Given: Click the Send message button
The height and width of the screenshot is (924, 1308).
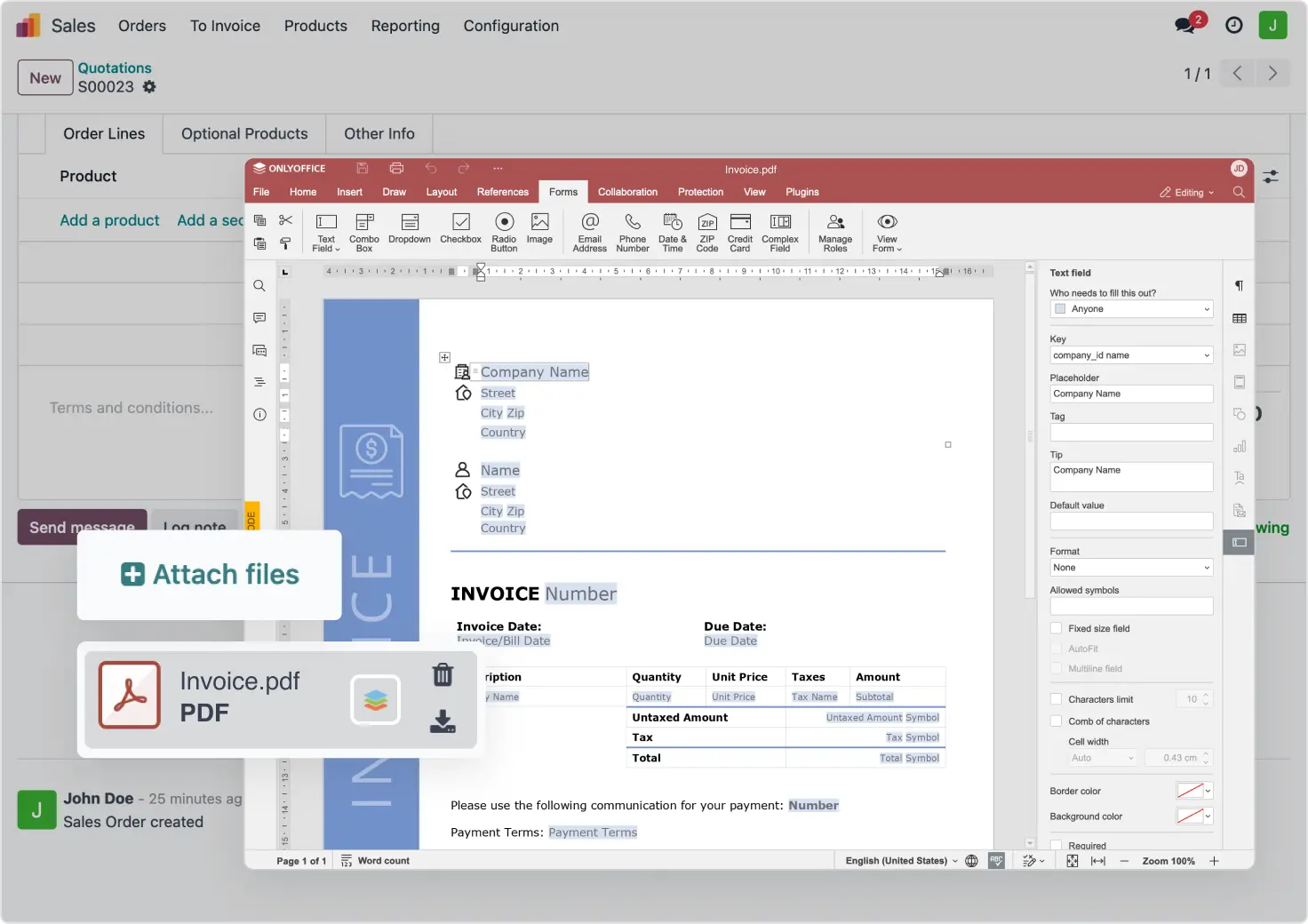Looking at the screenshot, I should (x=82, y=527).
